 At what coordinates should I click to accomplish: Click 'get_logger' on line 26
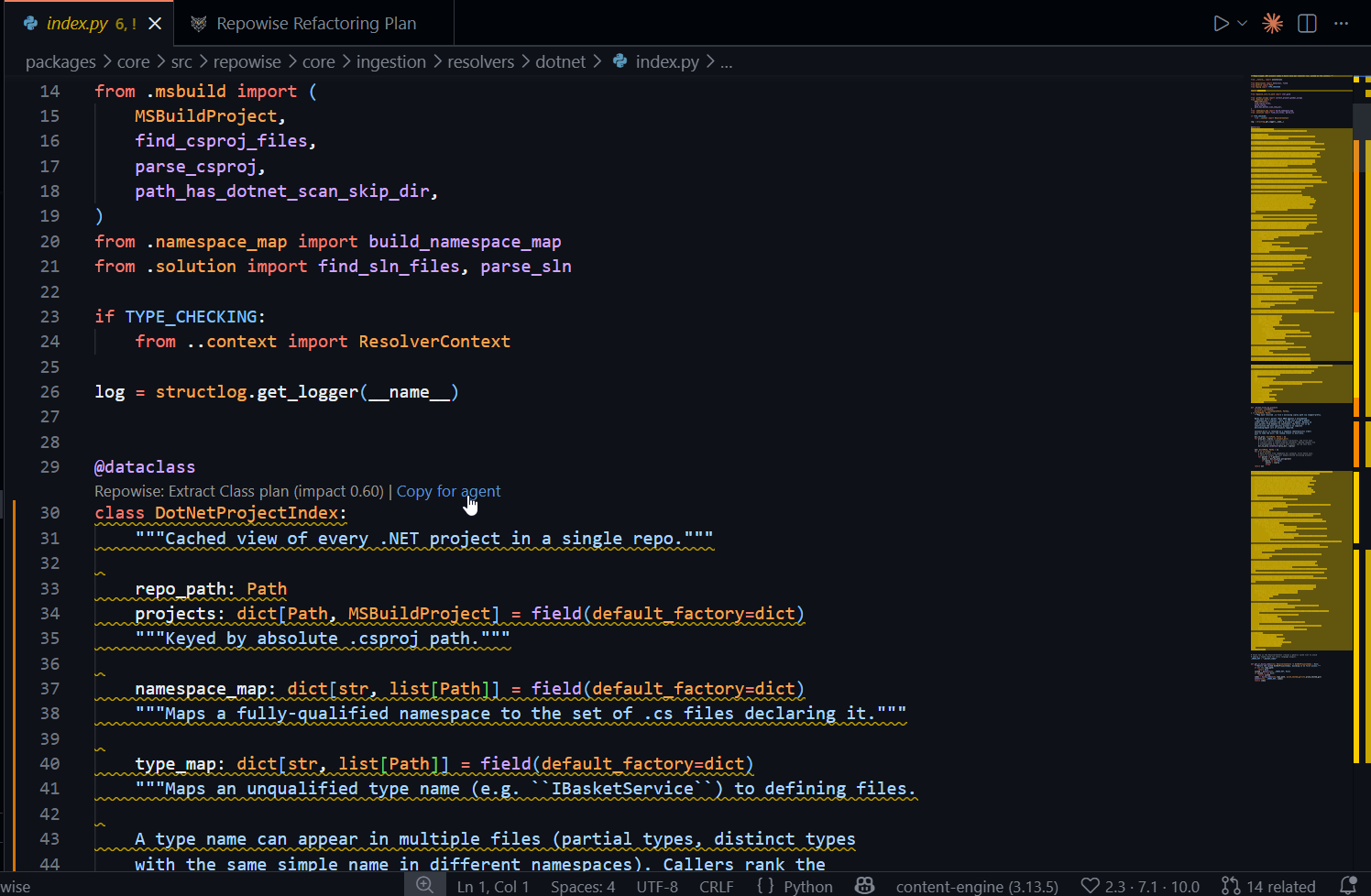tap(308, 392)
